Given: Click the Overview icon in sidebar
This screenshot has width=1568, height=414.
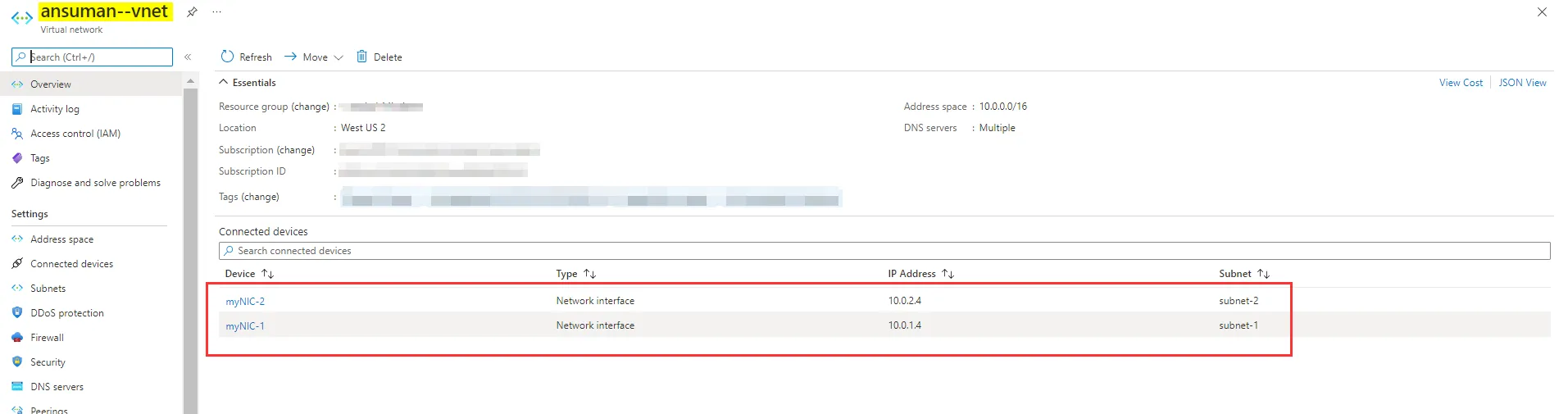Looking at the screenshot, I should tap(17, 84).
